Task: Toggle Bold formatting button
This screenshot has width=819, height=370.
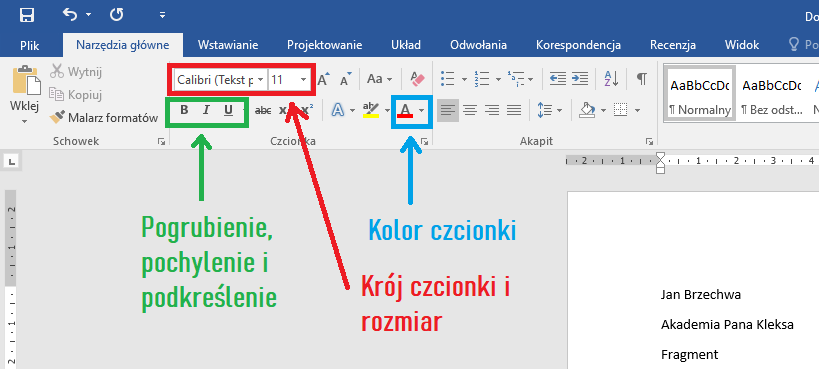Action: click(184, 110)
